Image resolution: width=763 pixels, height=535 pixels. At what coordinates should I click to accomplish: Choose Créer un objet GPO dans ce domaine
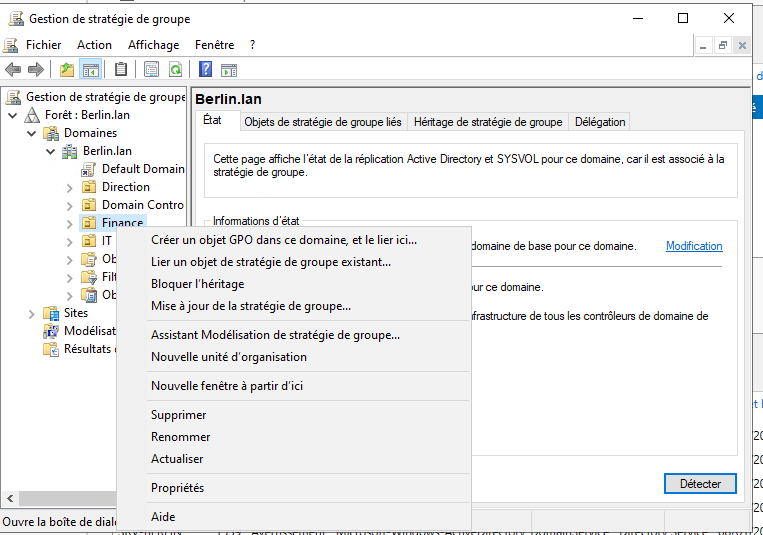pos(293,240)
